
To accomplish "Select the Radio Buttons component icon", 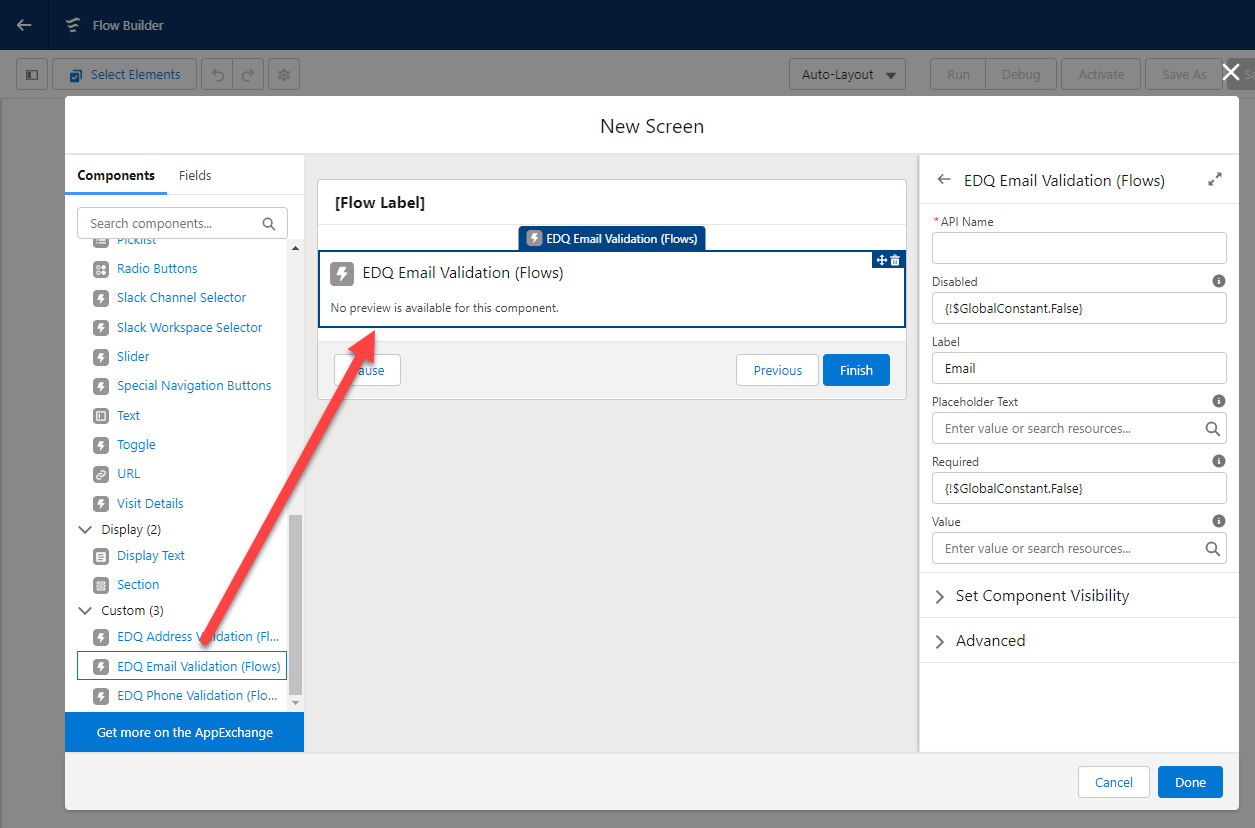I will [100, 269].
